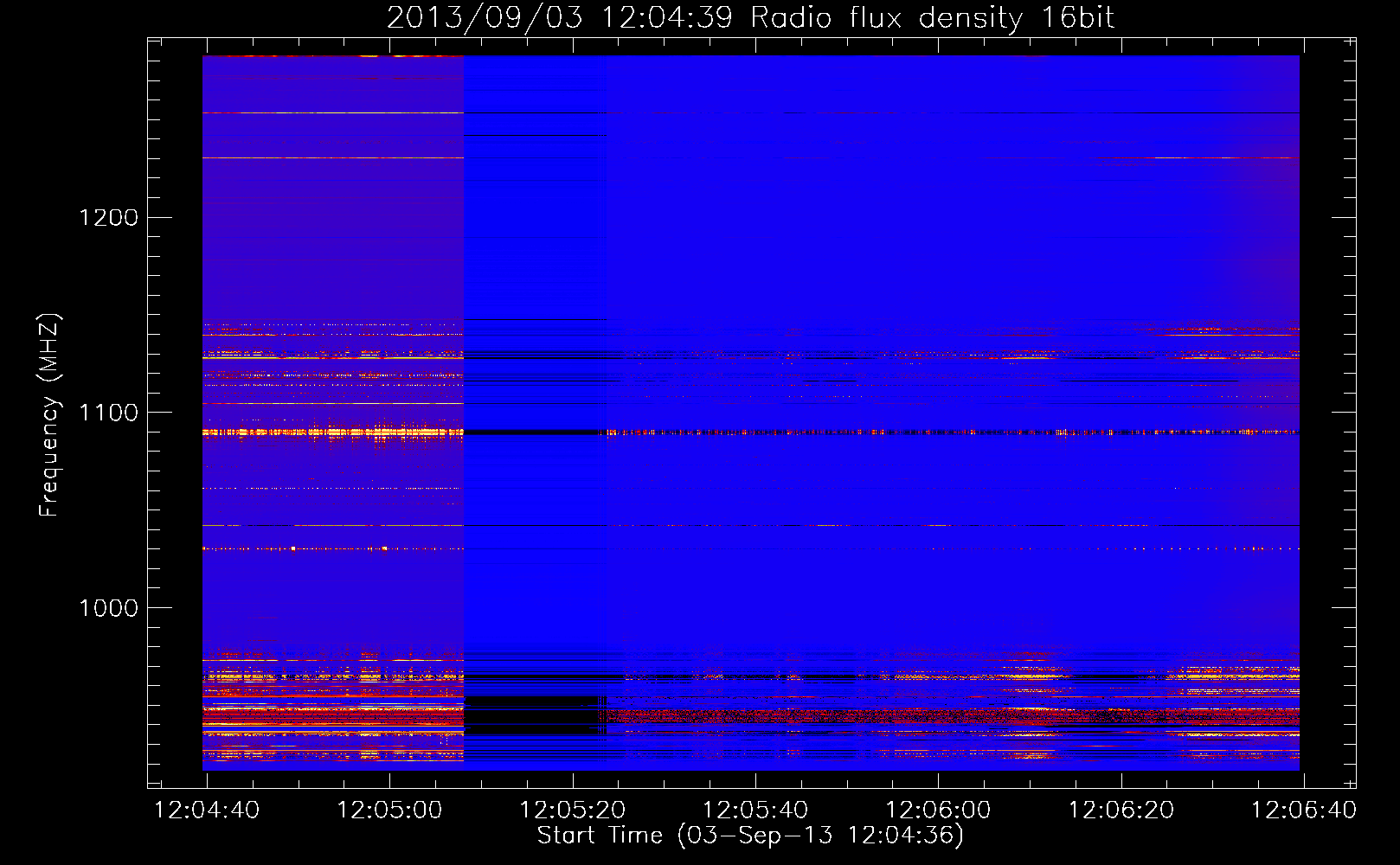1400x865 pixels.
Task: Click the 12:05:00 time tick label
Action: [389, 811]
